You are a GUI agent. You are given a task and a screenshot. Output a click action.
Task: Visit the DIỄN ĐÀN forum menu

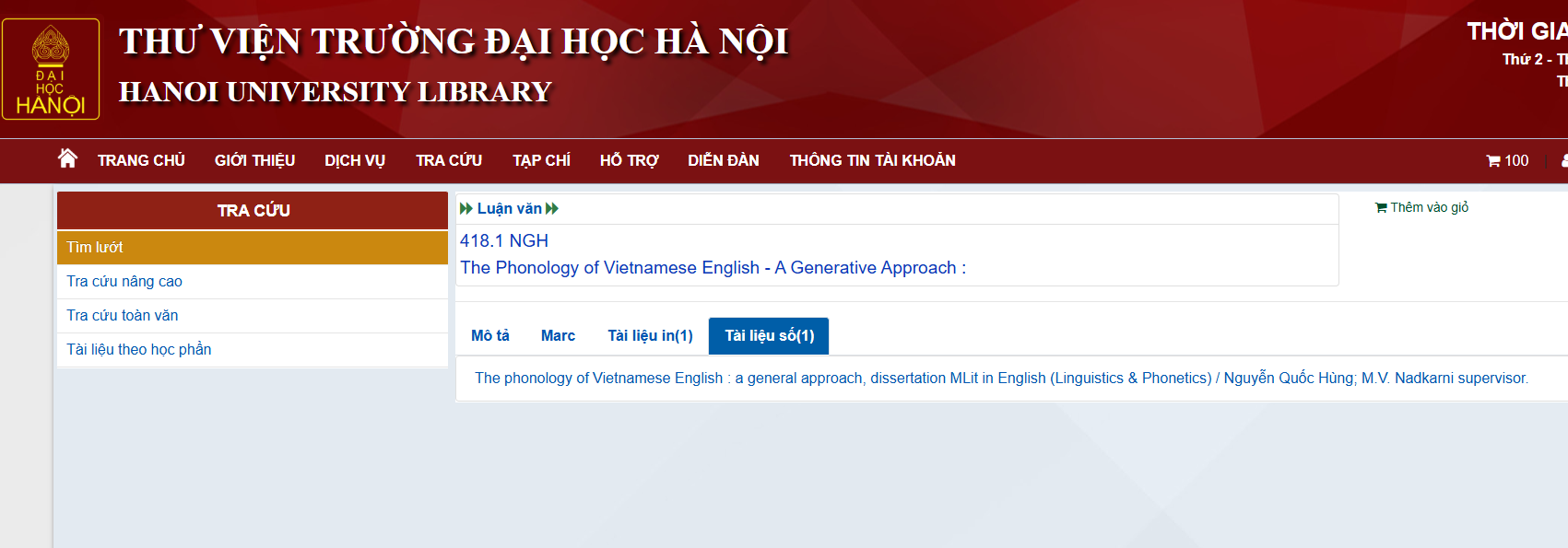pyautogui.click(x=724, y=160)
